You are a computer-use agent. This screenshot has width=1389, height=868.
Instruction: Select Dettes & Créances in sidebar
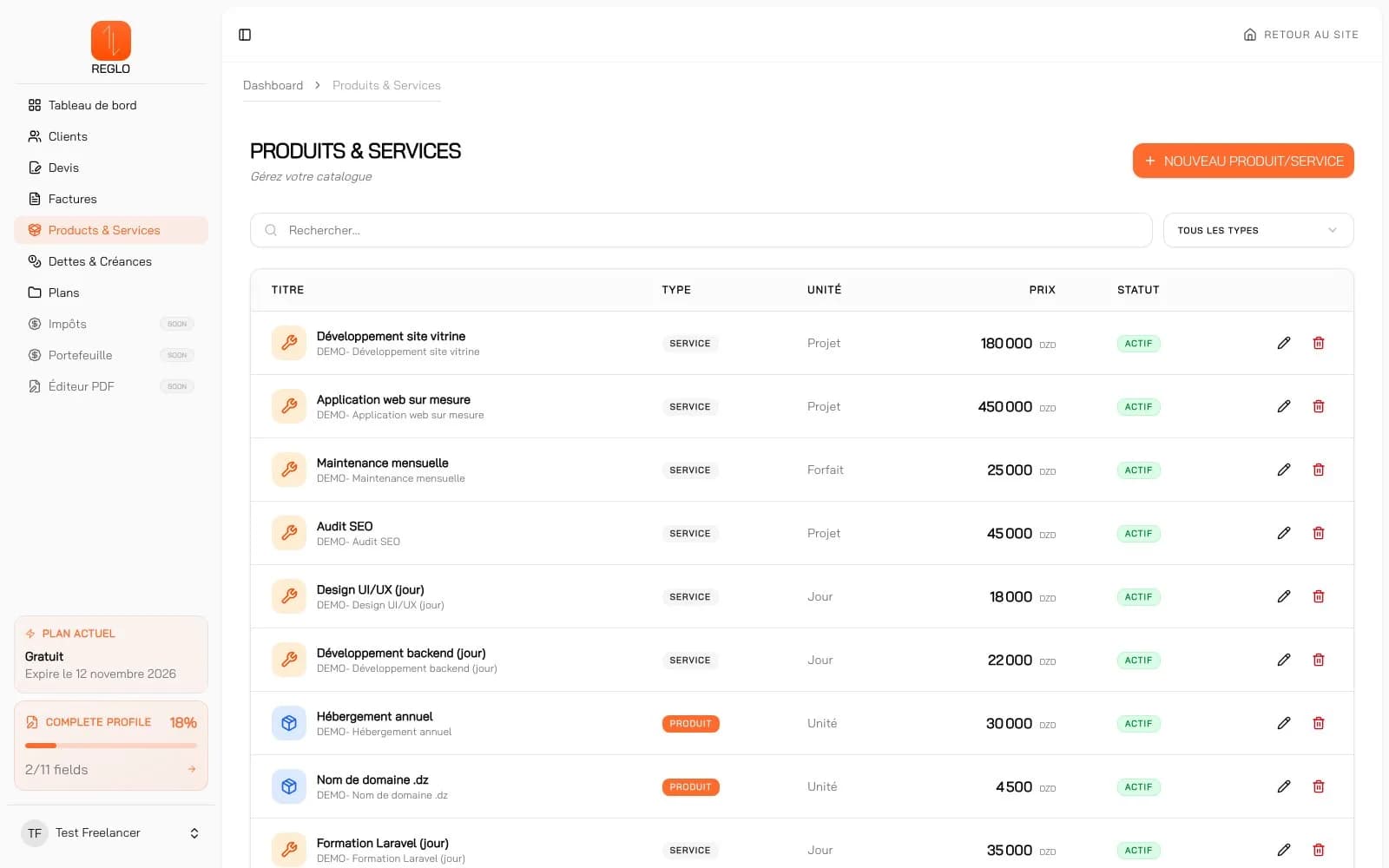[x=111, y=261]
